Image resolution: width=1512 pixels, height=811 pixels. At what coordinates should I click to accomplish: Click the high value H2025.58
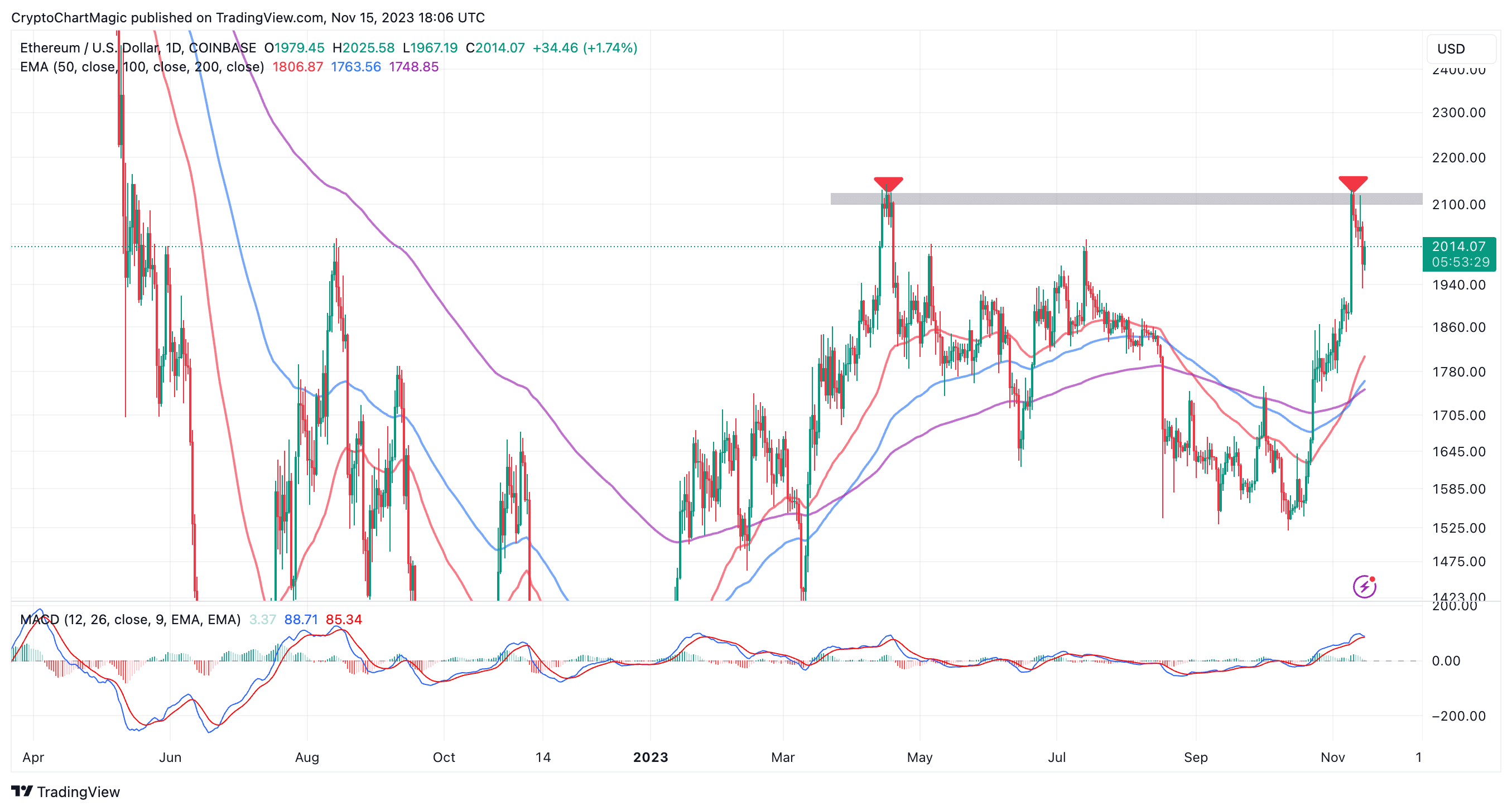363,47
